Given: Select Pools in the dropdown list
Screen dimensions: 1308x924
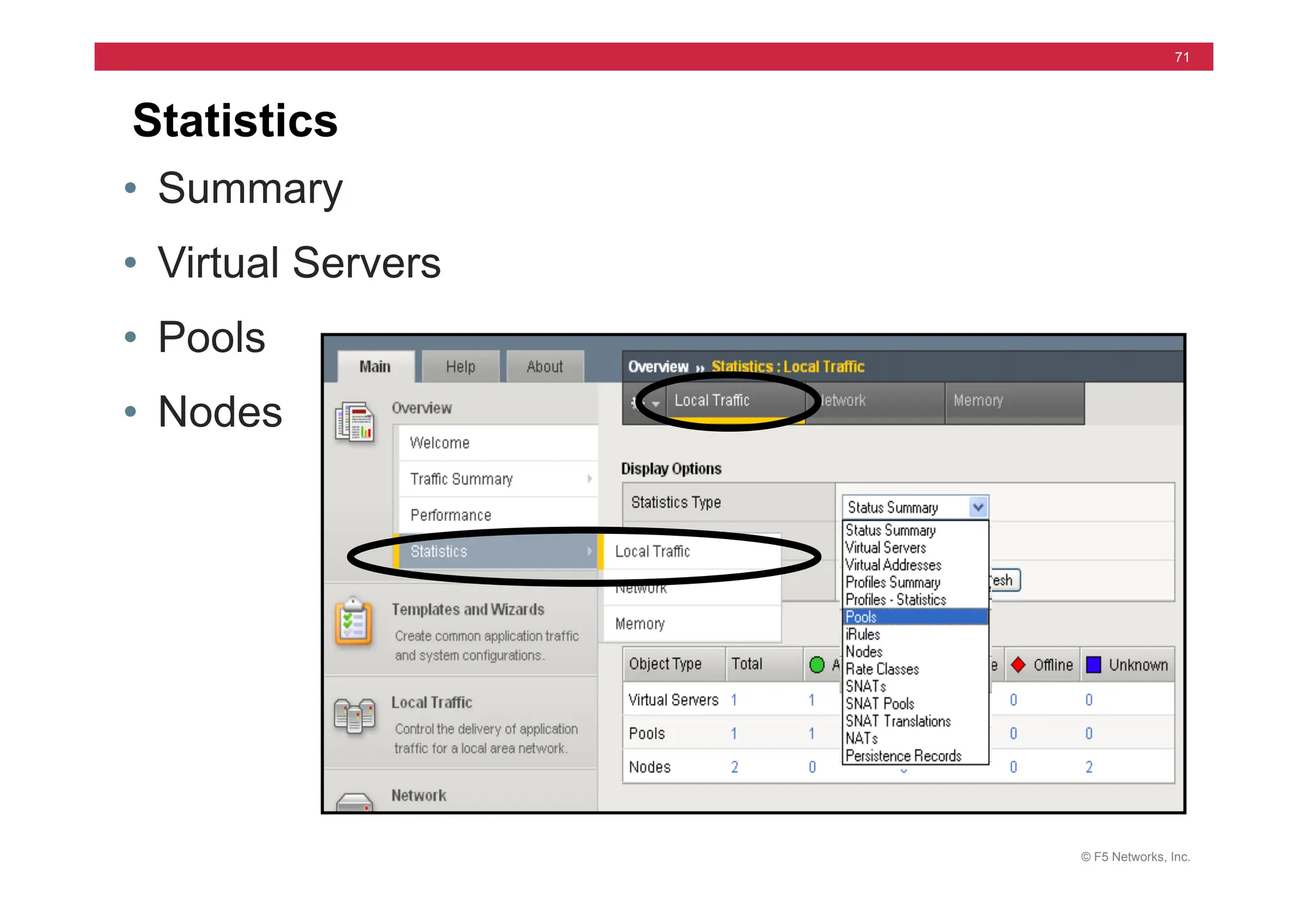Looking at the screenshot, I should tap(915, 617).
